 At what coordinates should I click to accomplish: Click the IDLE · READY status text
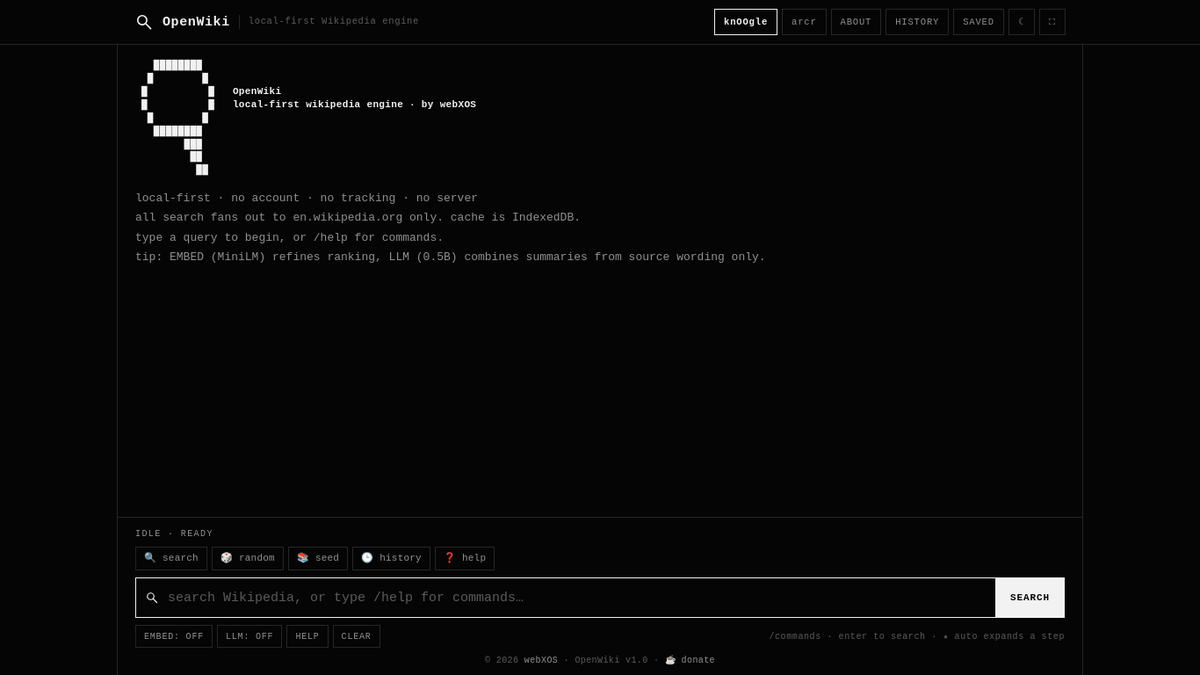(174, 534)
